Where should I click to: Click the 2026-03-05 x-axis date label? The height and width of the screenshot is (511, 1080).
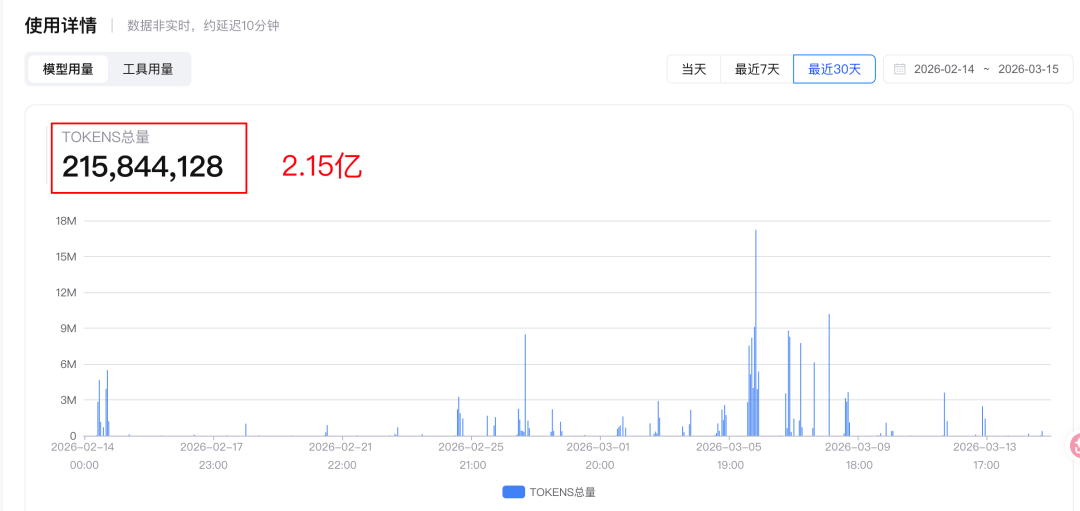729,446
